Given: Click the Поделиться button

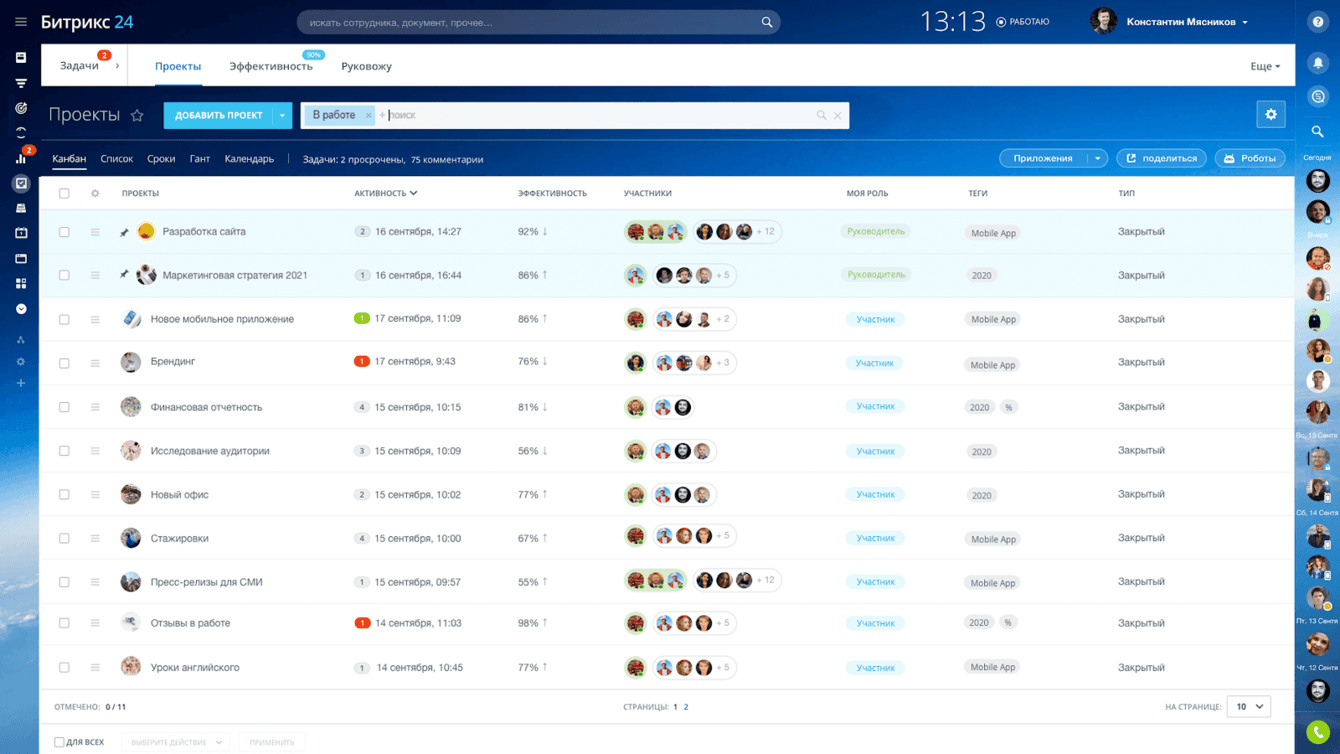Looking at the screenshot, I should 1161,158.
